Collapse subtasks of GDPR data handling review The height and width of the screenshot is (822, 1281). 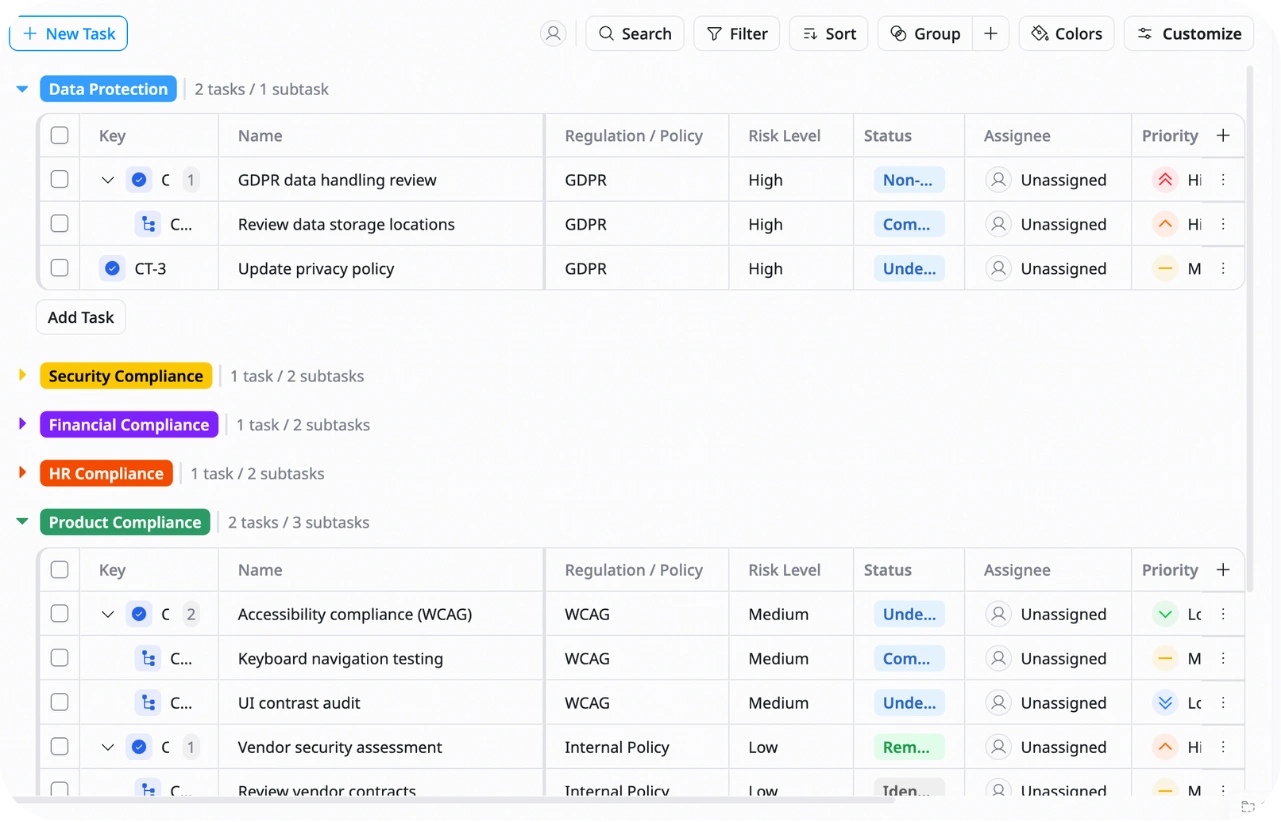[x=108, y=180]
